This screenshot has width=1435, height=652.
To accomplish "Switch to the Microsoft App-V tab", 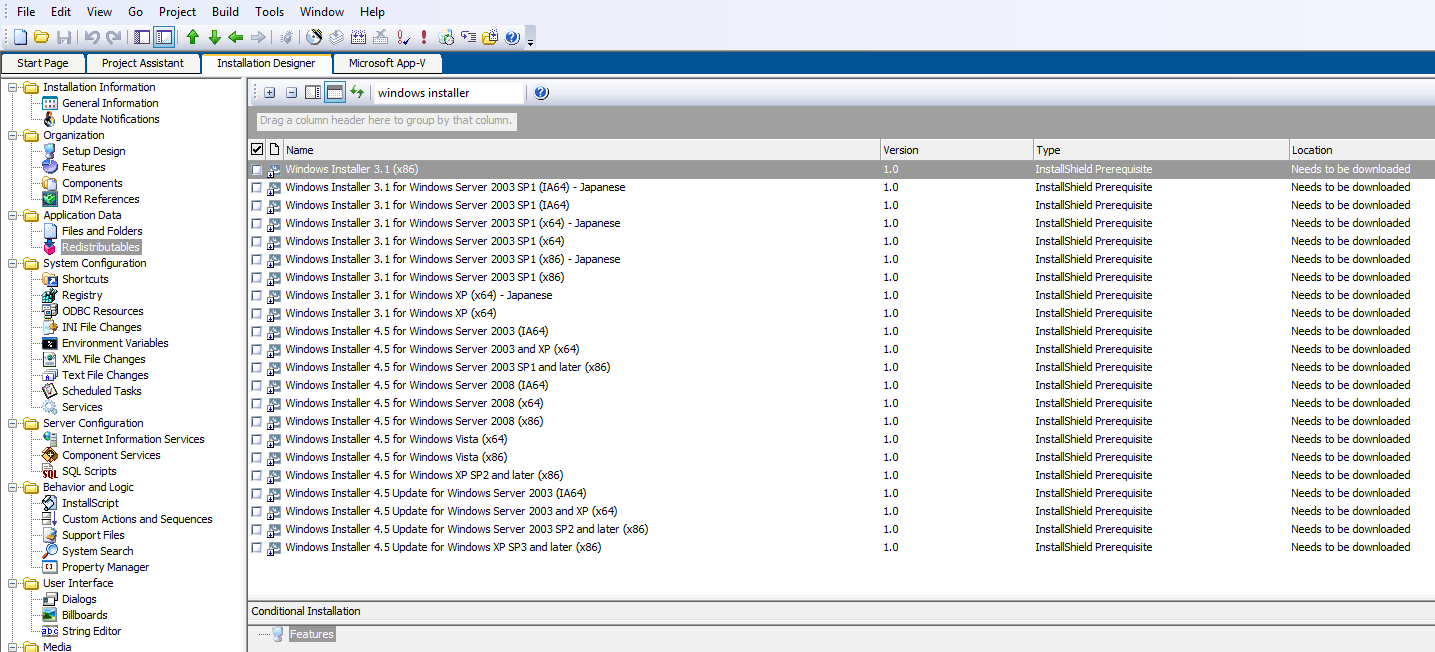I will click(x=387, y=63).
